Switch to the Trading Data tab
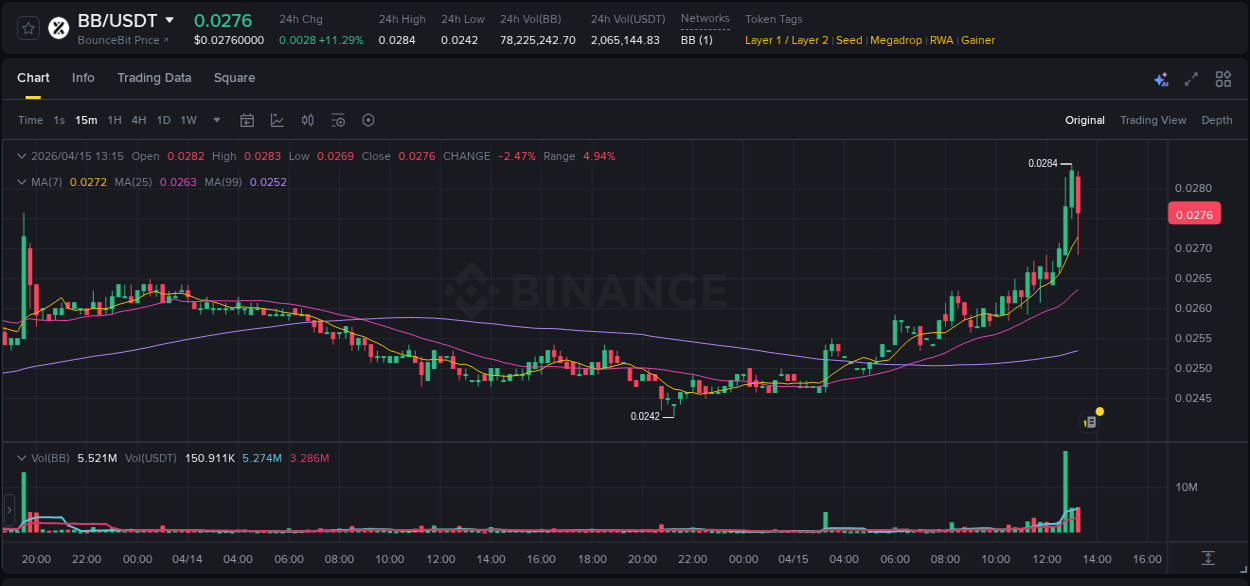The height and width of the screenshot is (586, 1250). click(x=154, y=78)
